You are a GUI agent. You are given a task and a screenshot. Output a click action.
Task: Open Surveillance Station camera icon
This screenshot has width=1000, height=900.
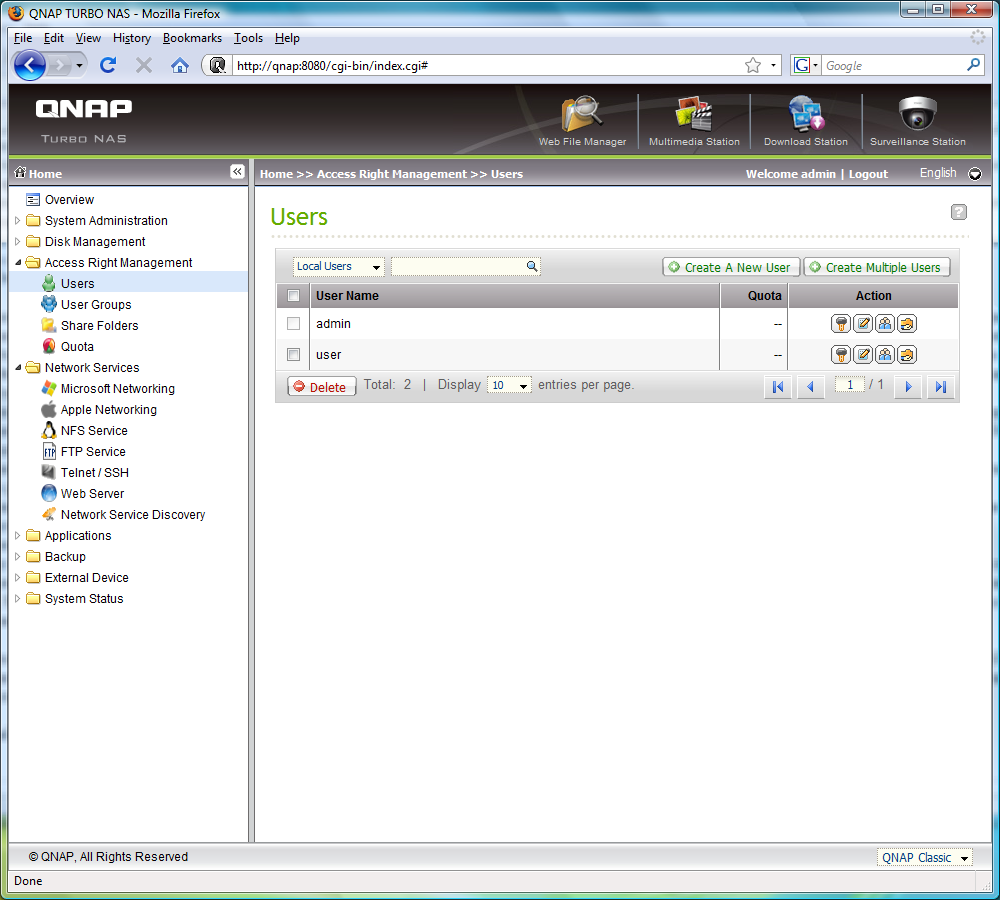pyautogui.click(x=918, y=114)
